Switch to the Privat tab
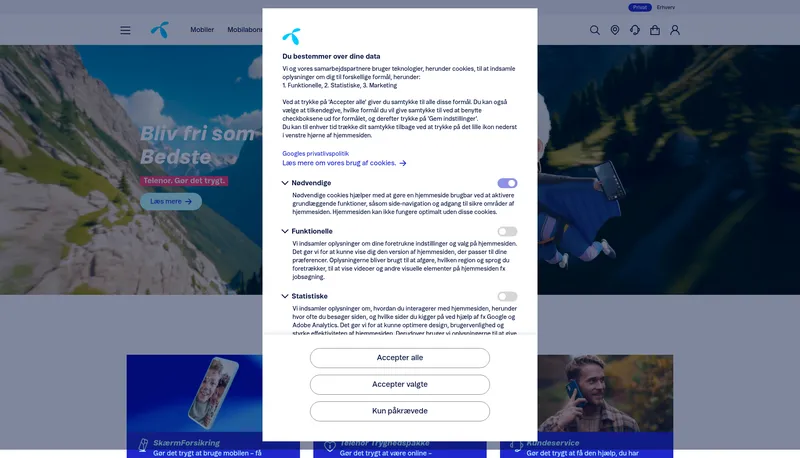Screen dimensions: 800x458 [x=640, y=7]
